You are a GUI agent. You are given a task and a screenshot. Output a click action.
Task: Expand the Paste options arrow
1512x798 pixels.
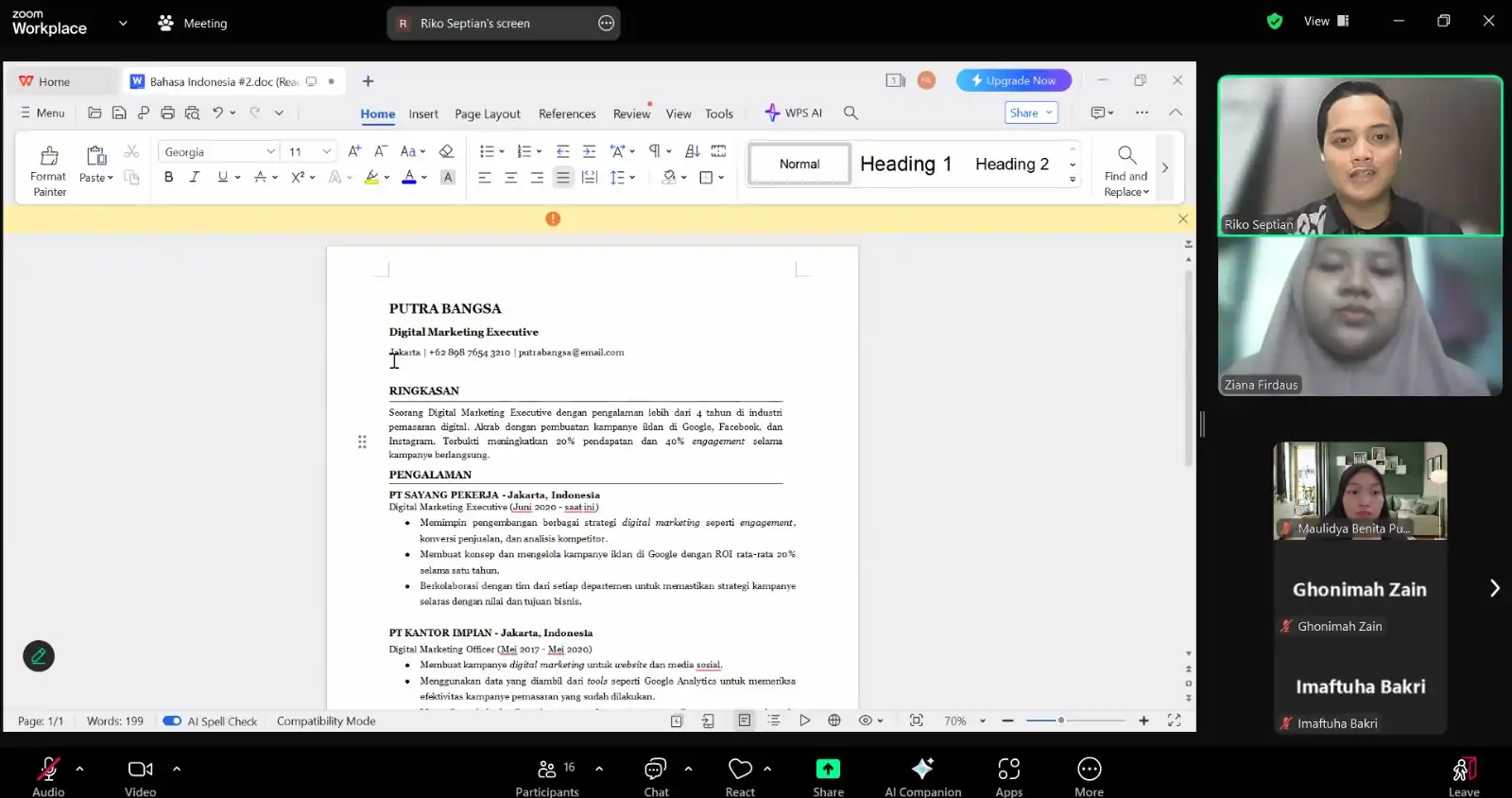110,178
